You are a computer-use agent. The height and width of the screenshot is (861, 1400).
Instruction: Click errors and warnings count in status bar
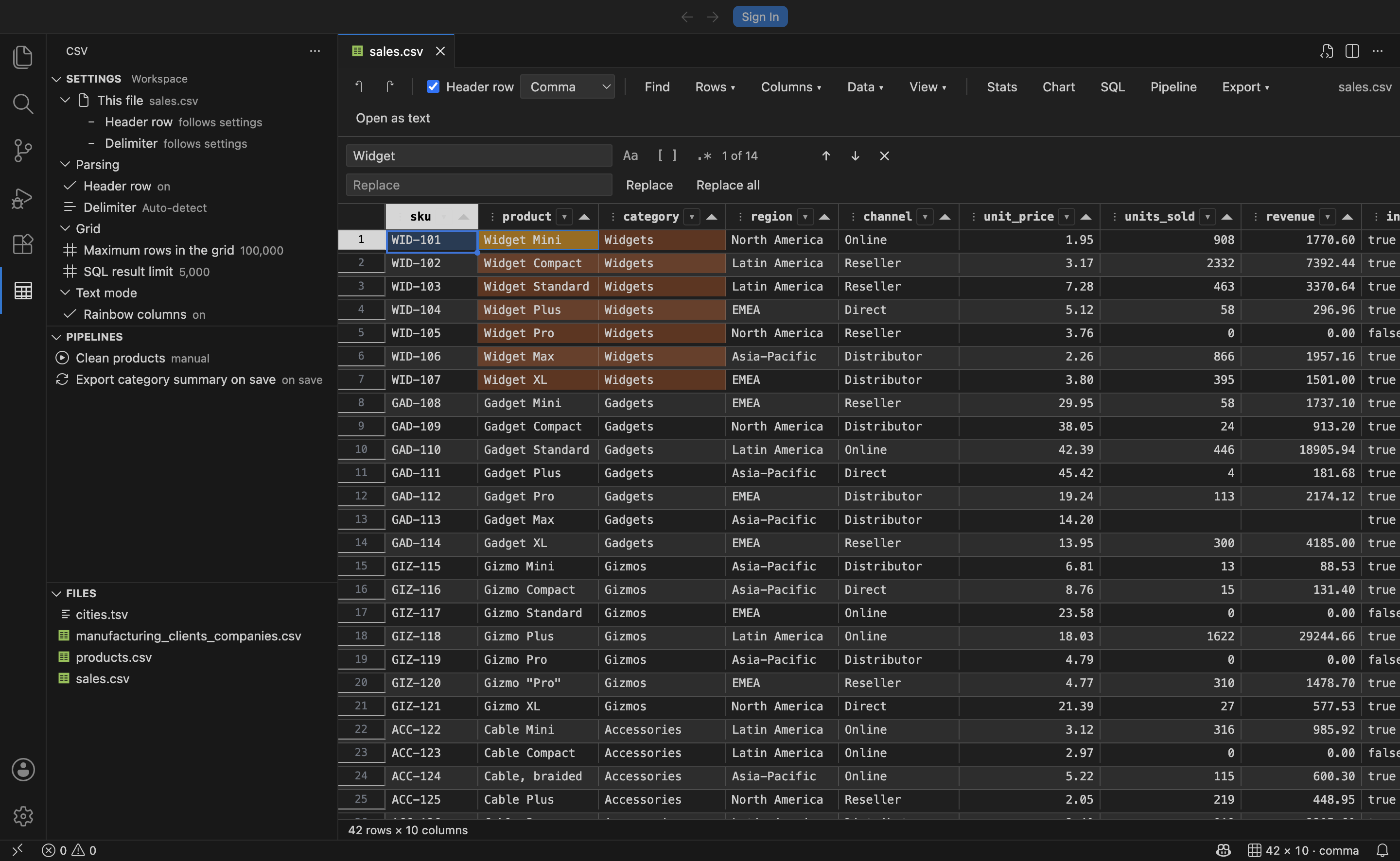coord(69,850)
